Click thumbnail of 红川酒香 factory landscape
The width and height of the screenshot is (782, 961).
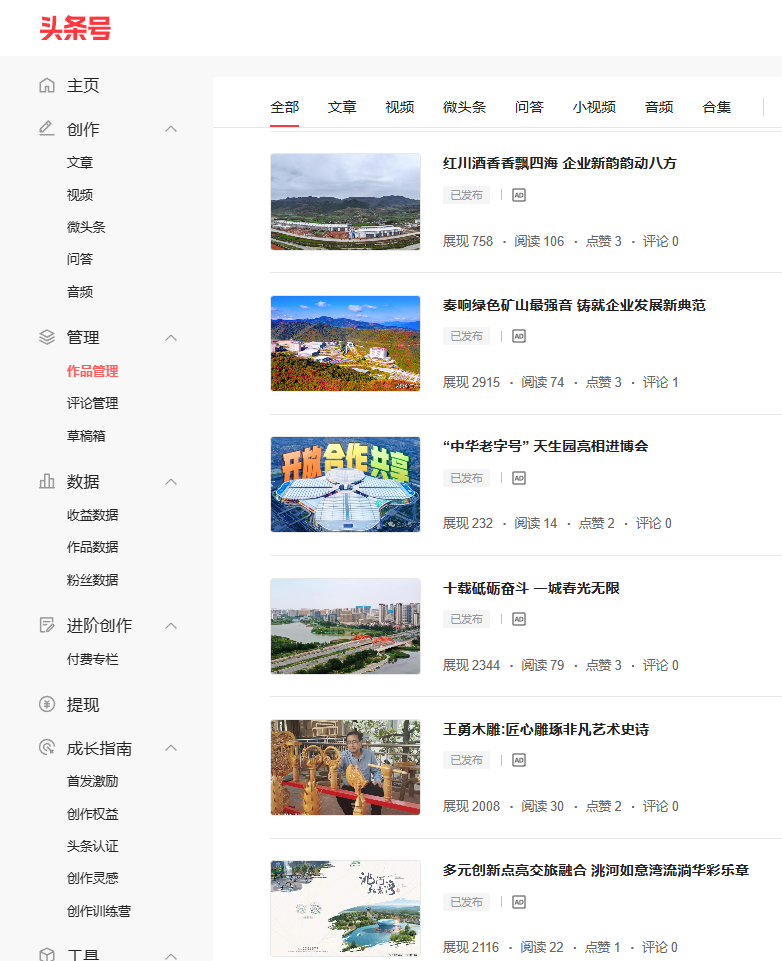pos(346,202)
